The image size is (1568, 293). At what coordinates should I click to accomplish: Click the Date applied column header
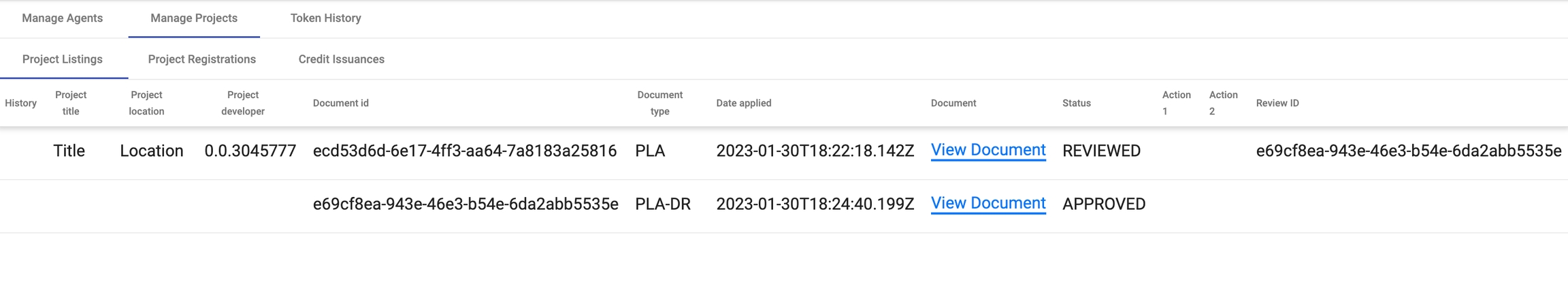[743, 103]
